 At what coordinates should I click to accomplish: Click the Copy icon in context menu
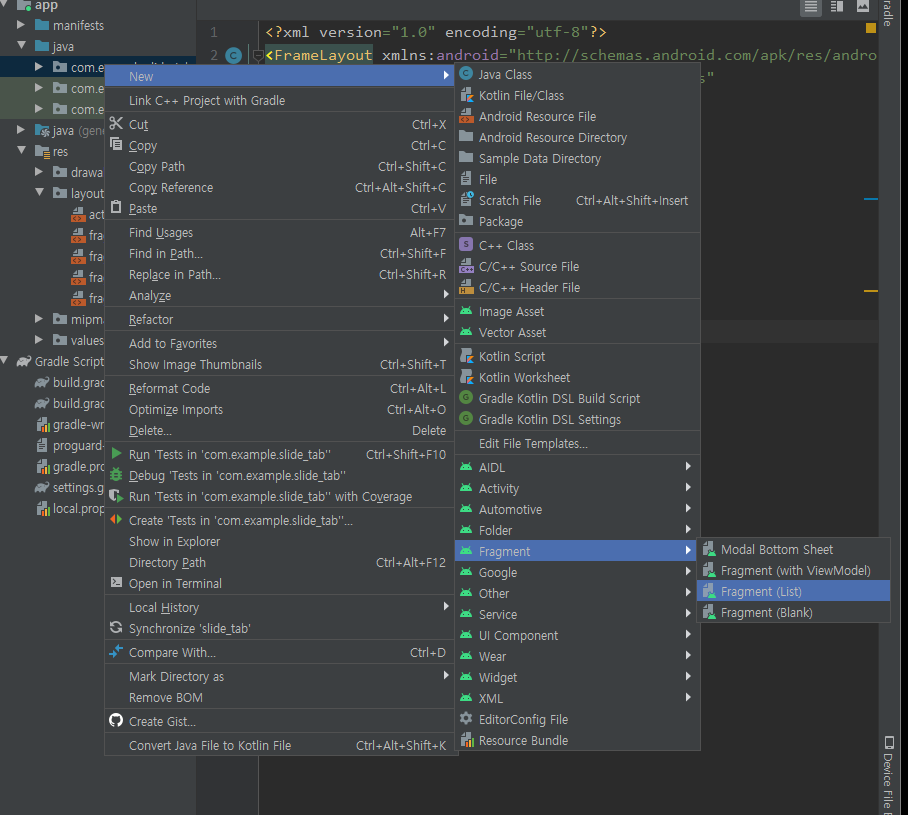[116, 144]
